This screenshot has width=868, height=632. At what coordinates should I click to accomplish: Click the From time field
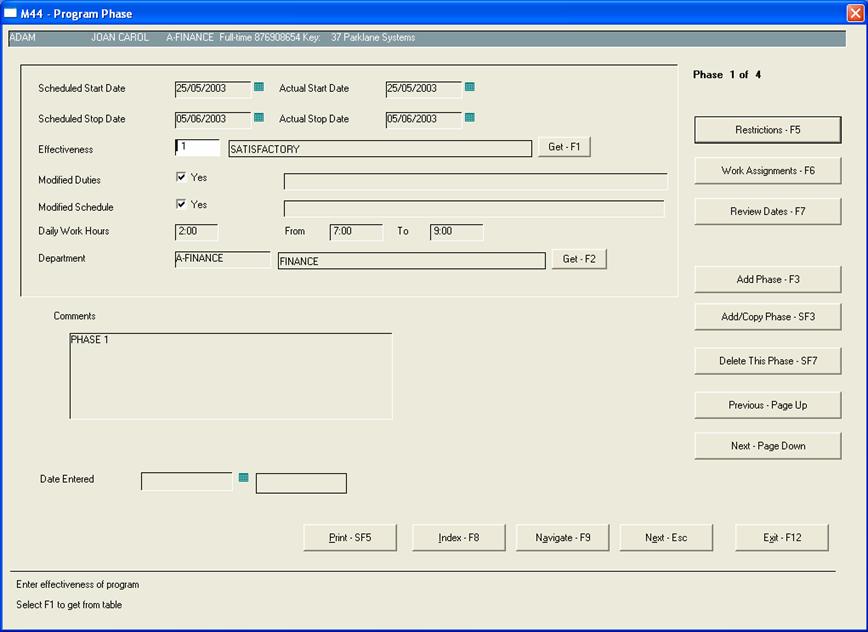(356, 232)
